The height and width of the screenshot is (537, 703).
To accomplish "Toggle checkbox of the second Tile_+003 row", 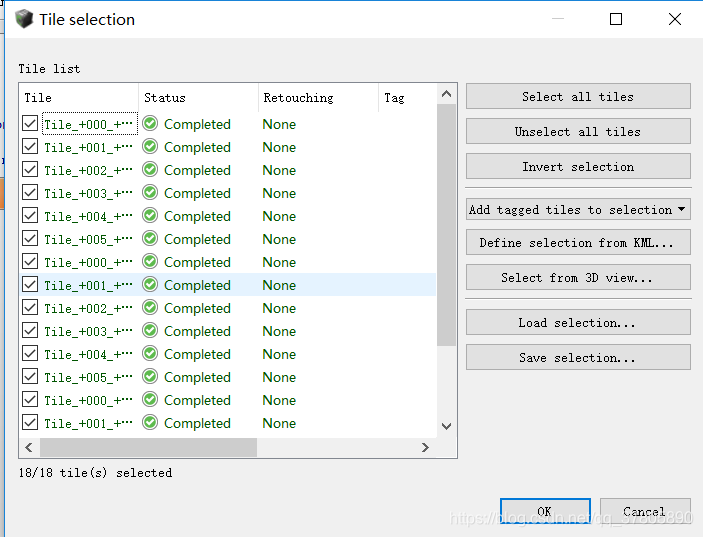I will pyautogui.click(x=30, y=330).
